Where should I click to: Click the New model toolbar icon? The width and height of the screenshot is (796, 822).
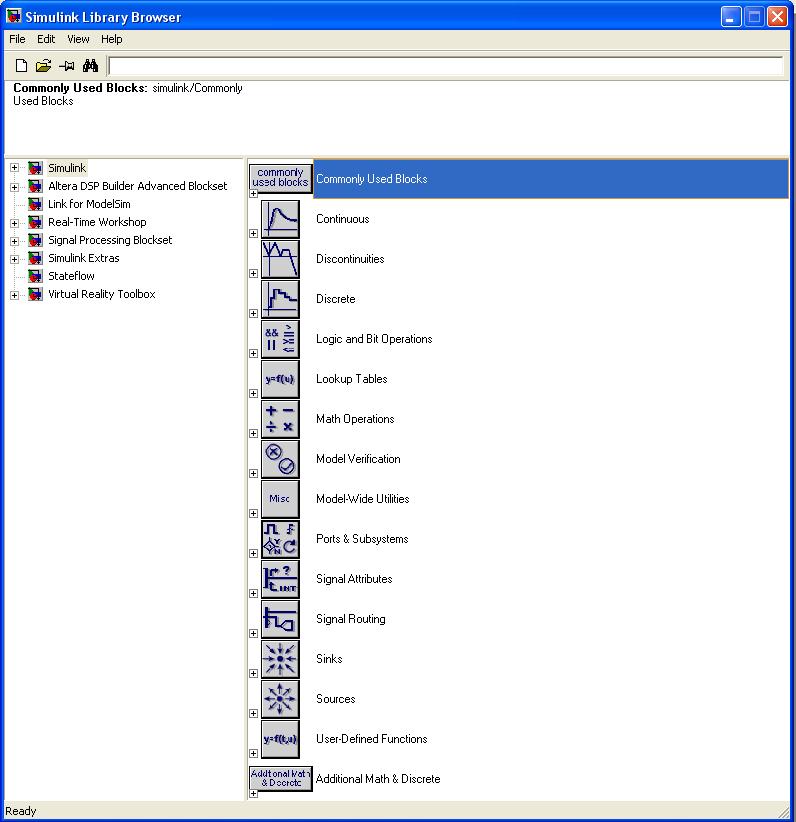point(21,66)
